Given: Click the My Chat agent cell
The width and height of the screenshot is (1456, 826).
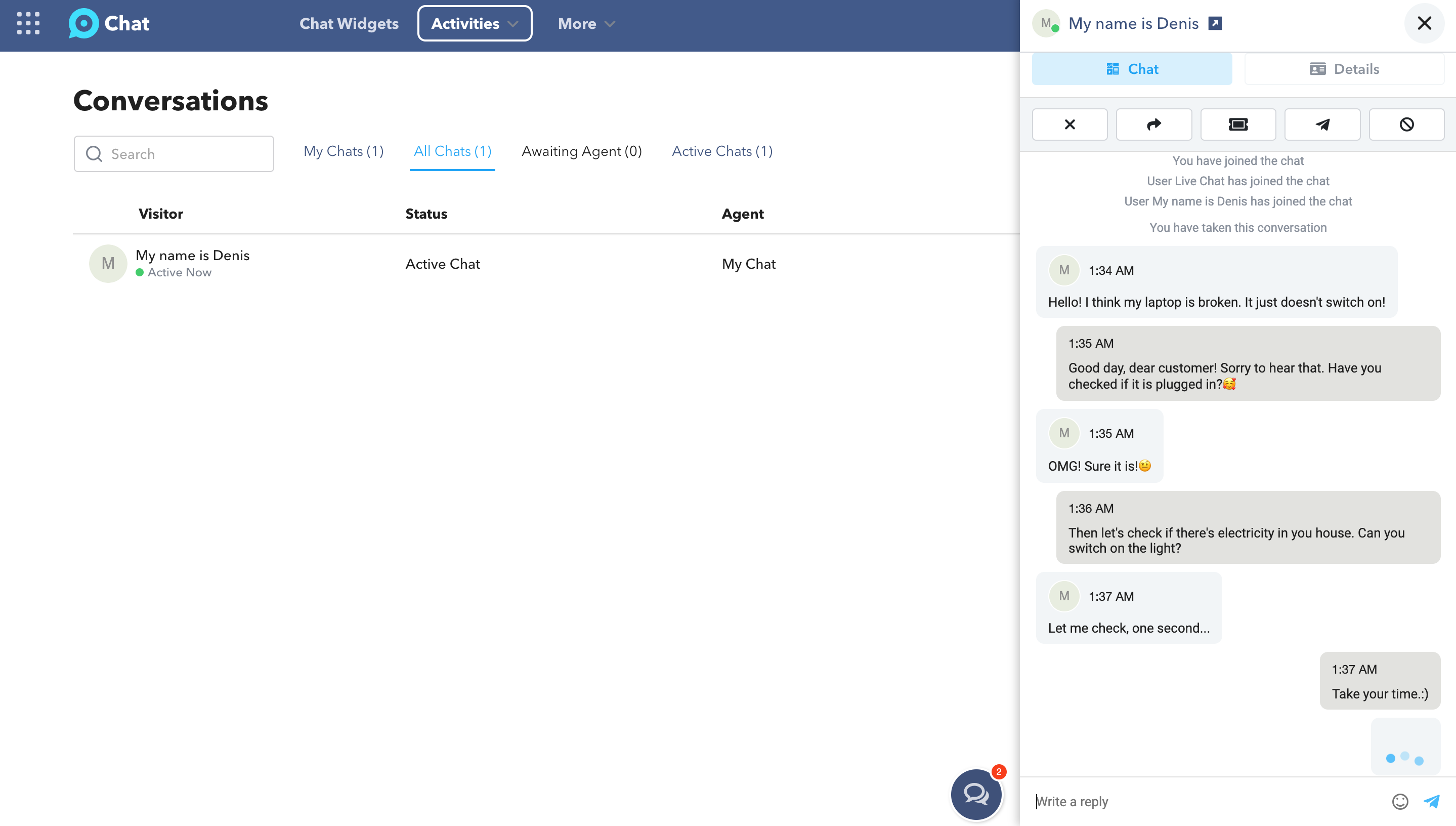Looking at the screenshot, I should (x=748, y=264).
